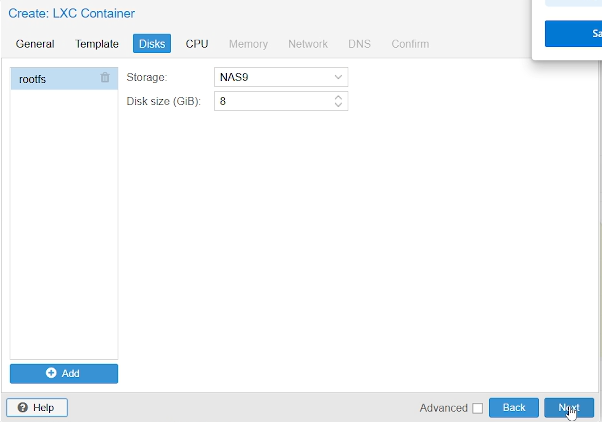The height and width of the screenshot is (422, 602).
Task: Open the Help documentation button
Action: click(37, 407)
